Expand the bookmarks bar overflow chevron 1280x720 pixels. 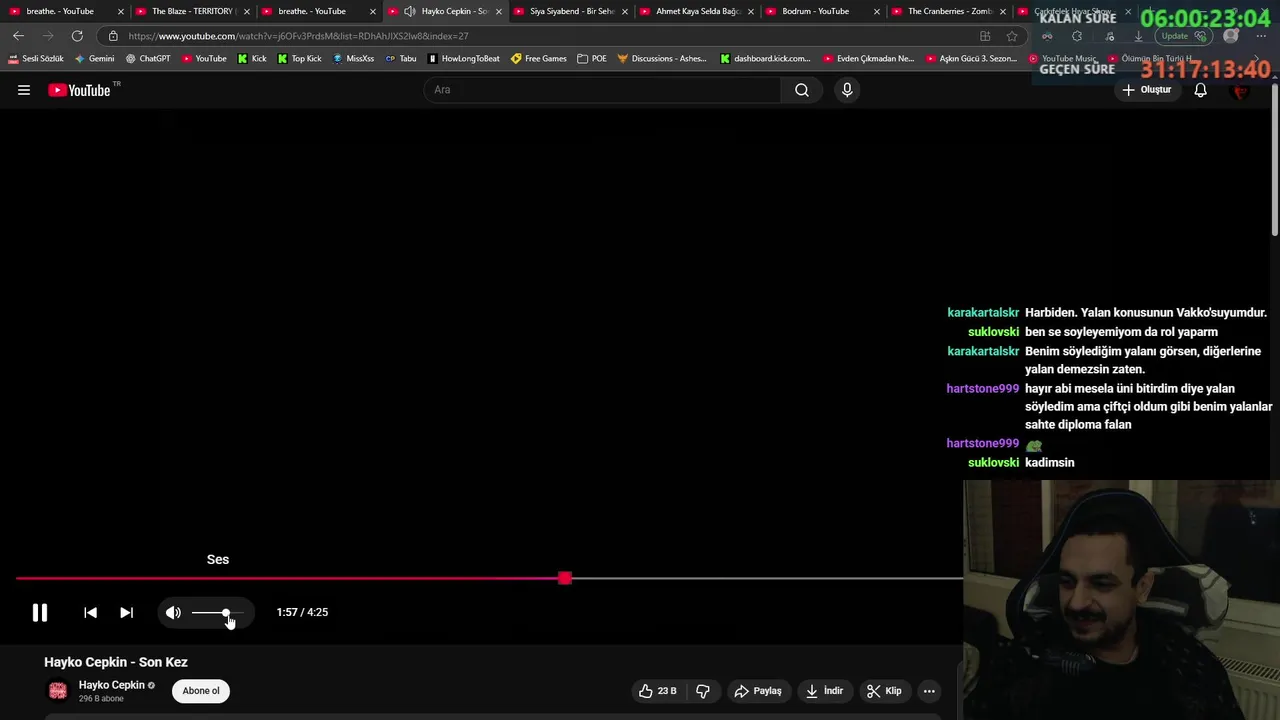pyautogui.click(x=1258, y=59)
